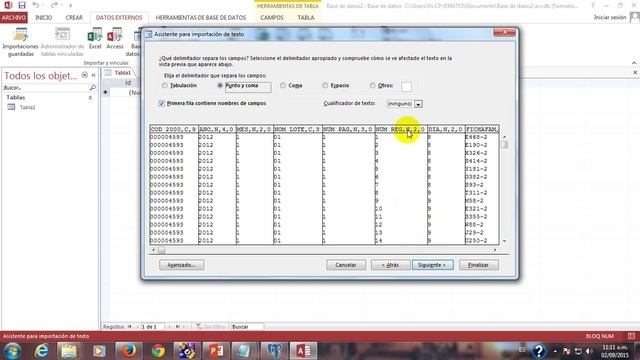Collapse the ribbon with the arrow
Screen dimensions: 640x360
coord(634,63)
